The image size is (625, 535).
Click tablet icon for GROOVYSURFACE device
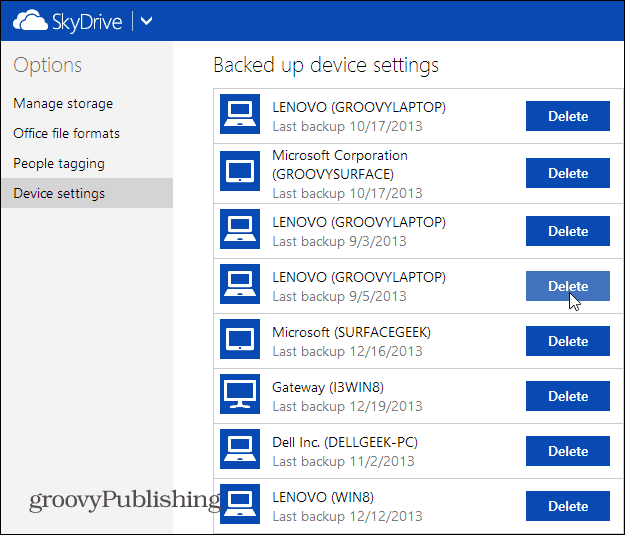(x=240, y=171)
